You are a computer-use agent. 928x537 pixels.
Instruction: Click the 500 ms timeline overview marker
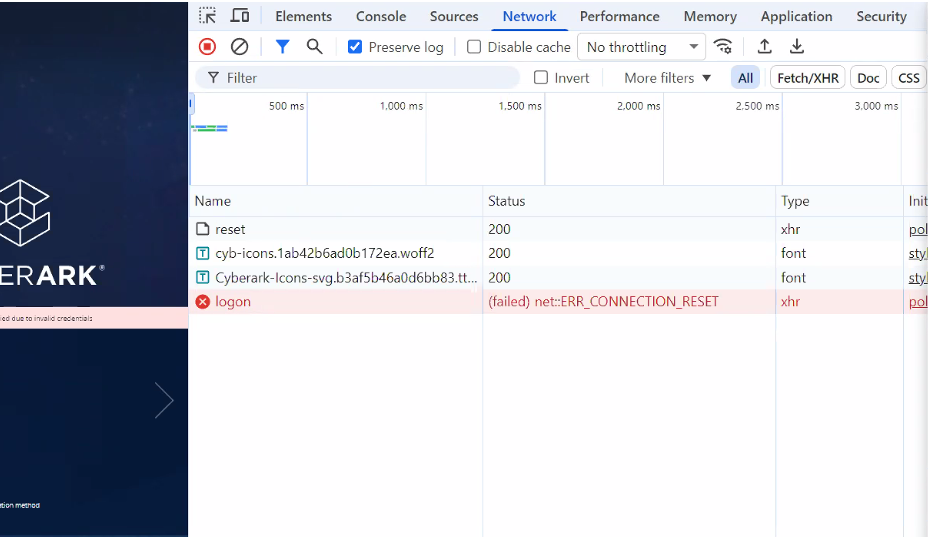pyautogui.click(x=286, y=106)
